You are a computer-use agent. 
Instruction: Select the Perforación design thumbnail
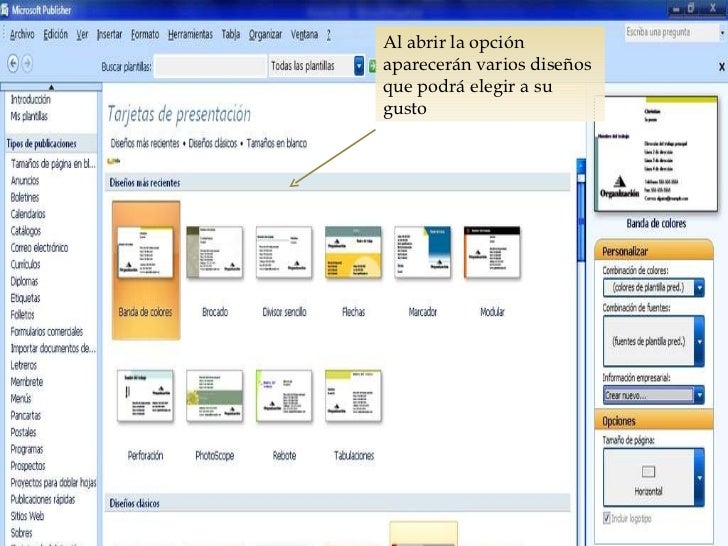pos(145,396)
